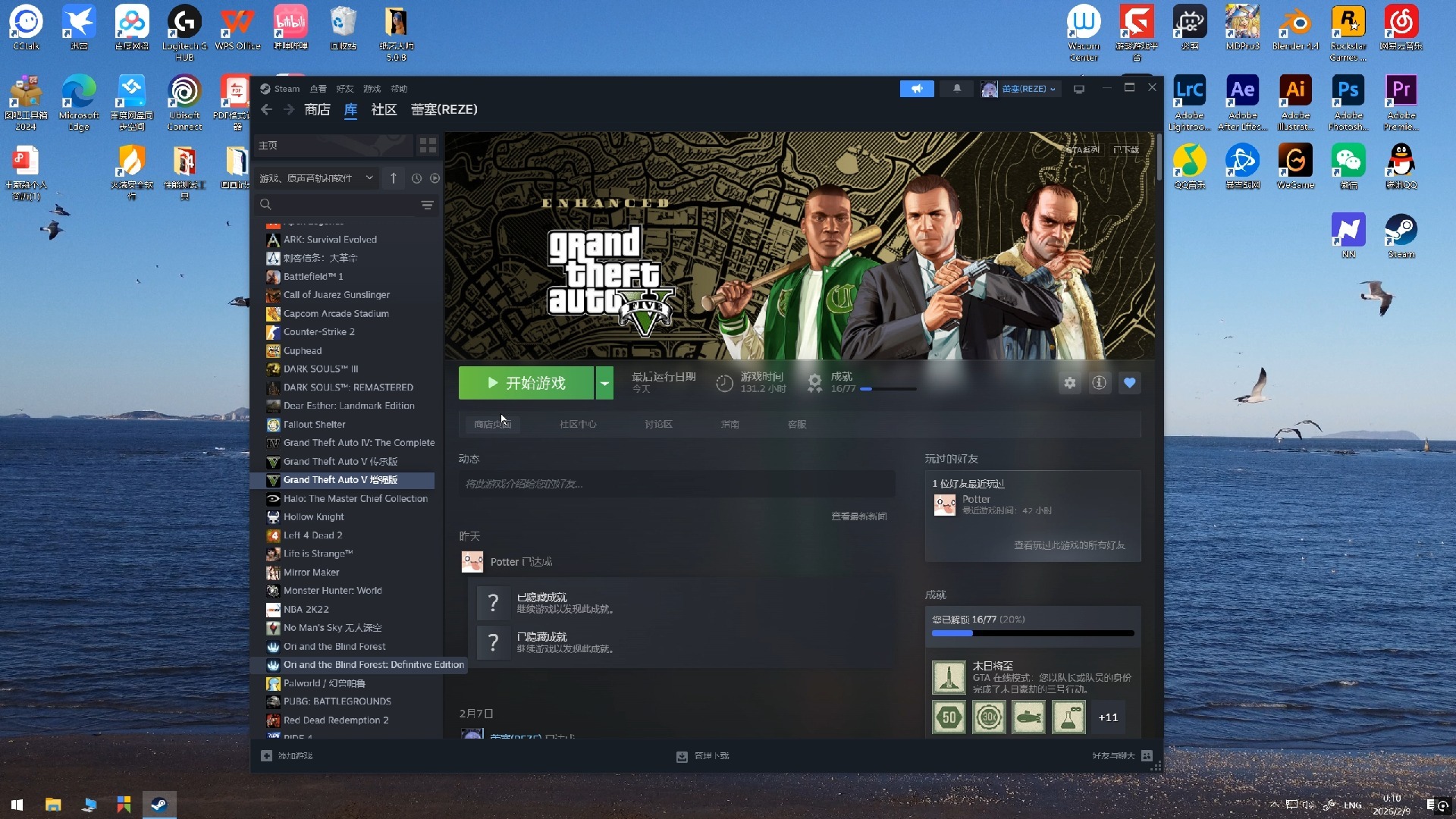Image resolution: width=1456 pixels, height=819 pixels.
Task: Switch library to grid collections view
Action: (x=428, y=145)
